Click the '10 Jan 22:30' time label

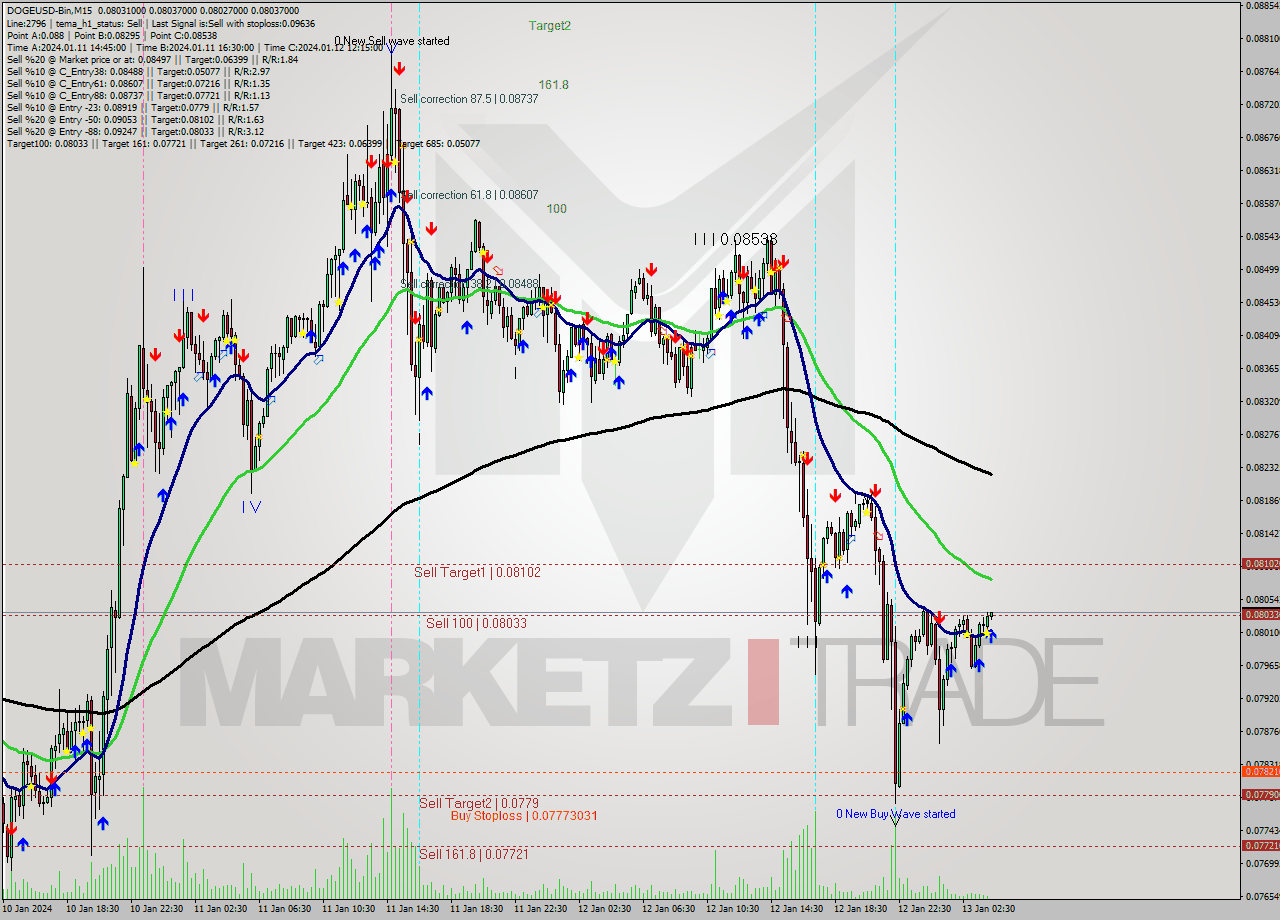[x=156, y=909]
